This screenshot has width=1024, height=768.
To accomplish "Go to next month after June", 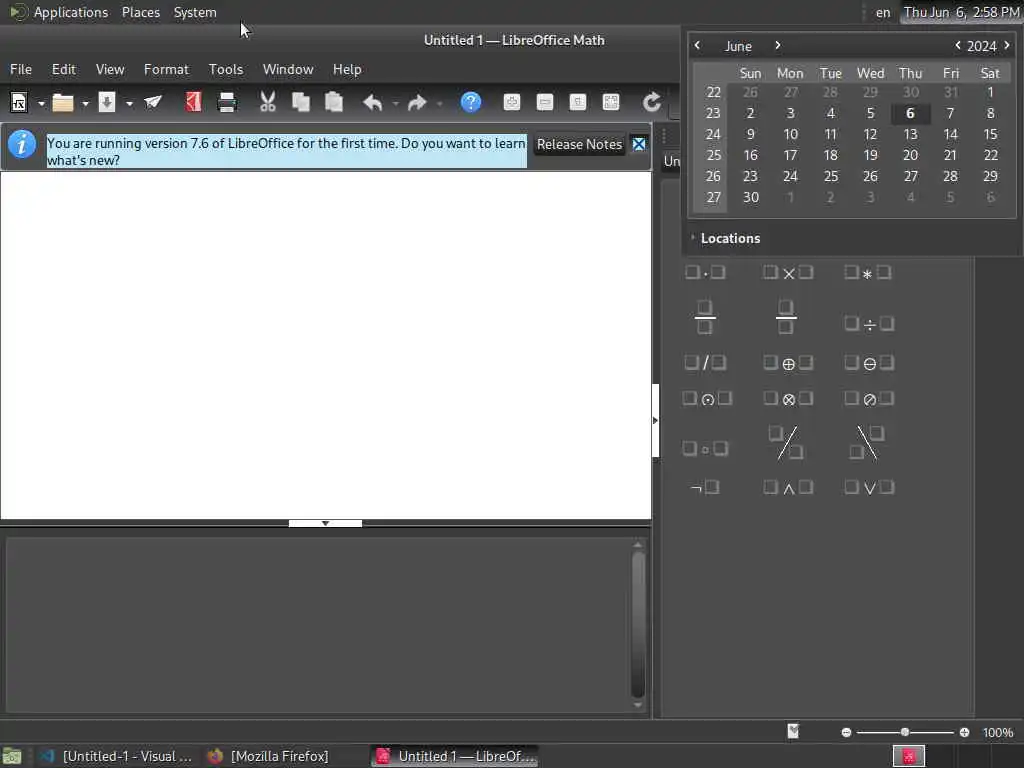I will (777, 45).
